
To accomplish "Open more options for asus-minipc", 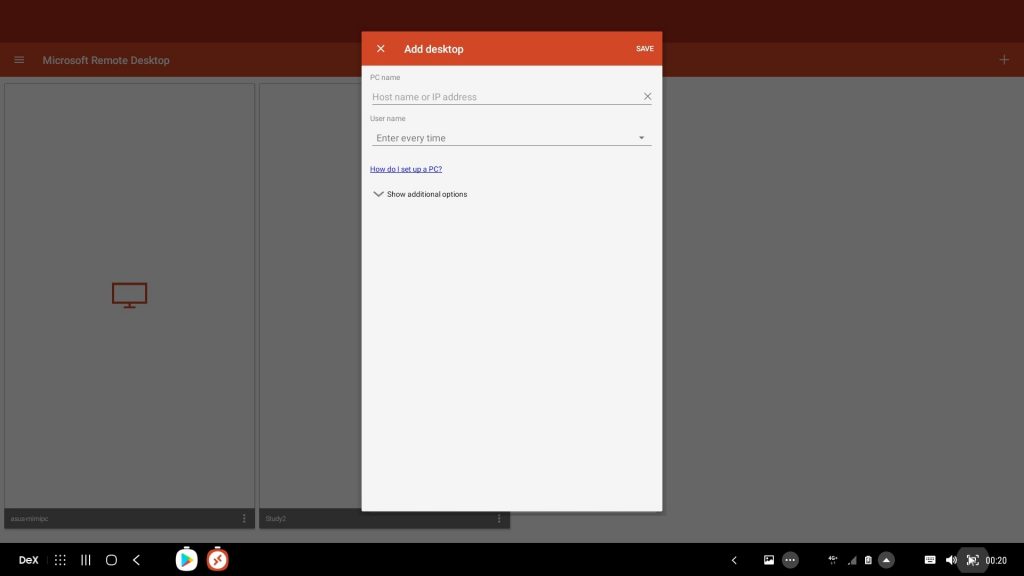I will click(244, 518).
